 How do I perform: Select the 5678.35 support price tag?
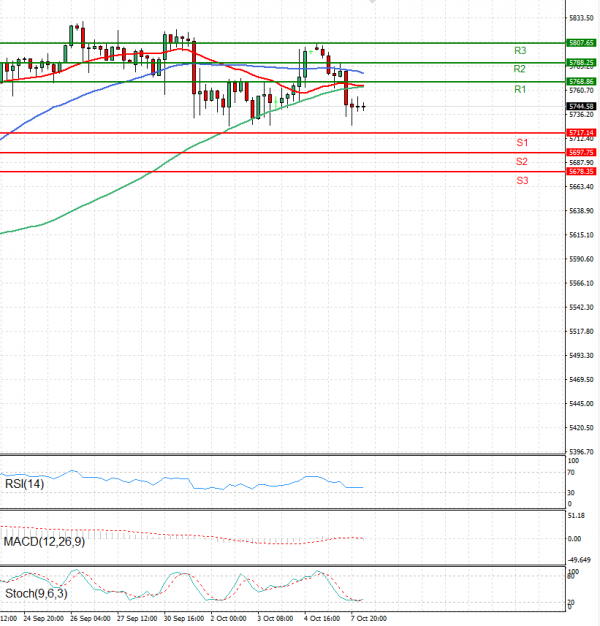581,171
